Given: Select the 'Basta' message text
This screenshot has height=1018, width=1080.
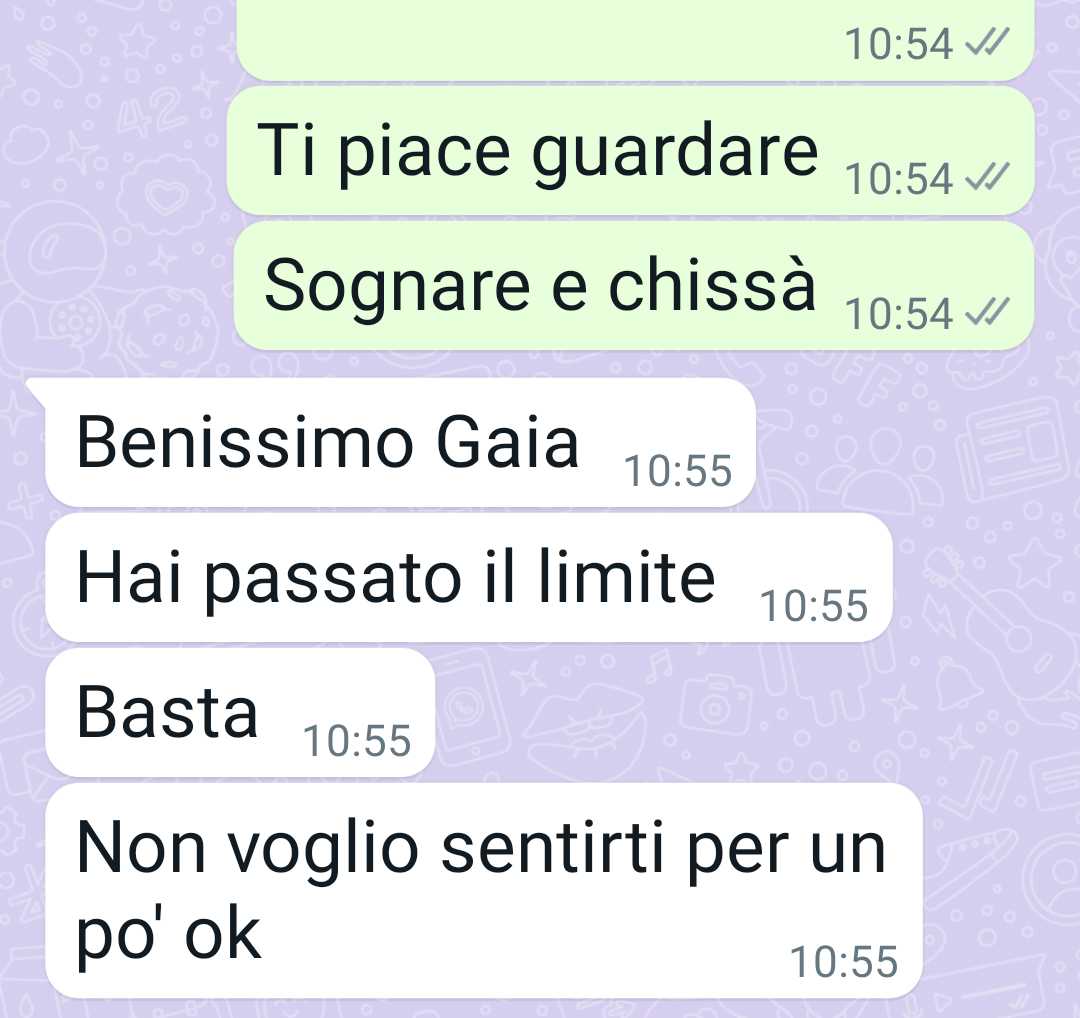Looking at the screenshot, I should (x=167, y=712).
